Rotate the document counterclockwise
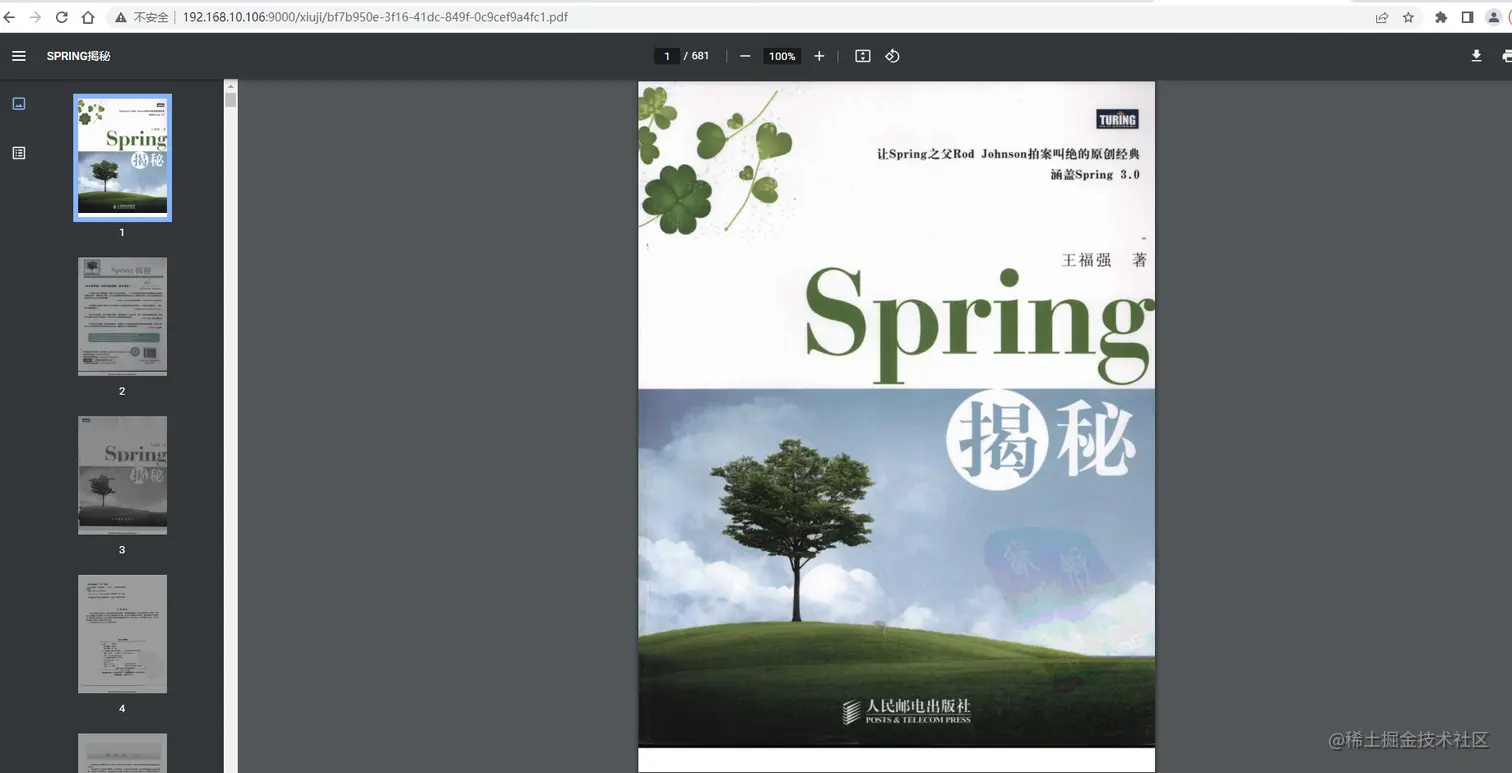 coord(893,56)
